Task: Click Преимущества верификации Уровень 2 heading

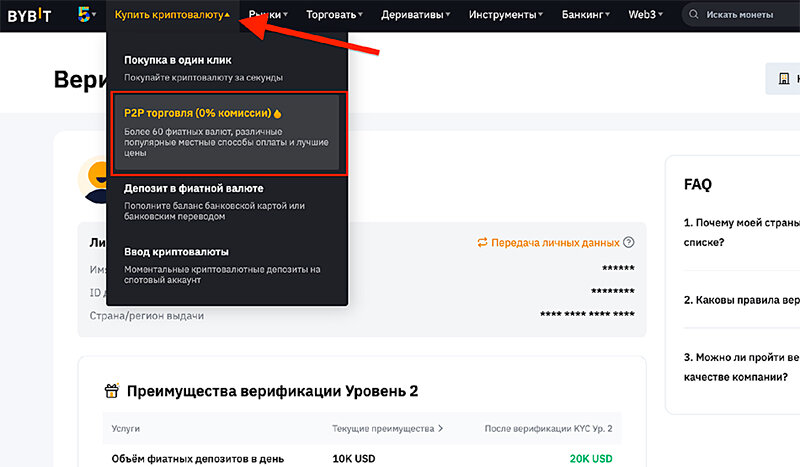Action: [x=272, y=391]
